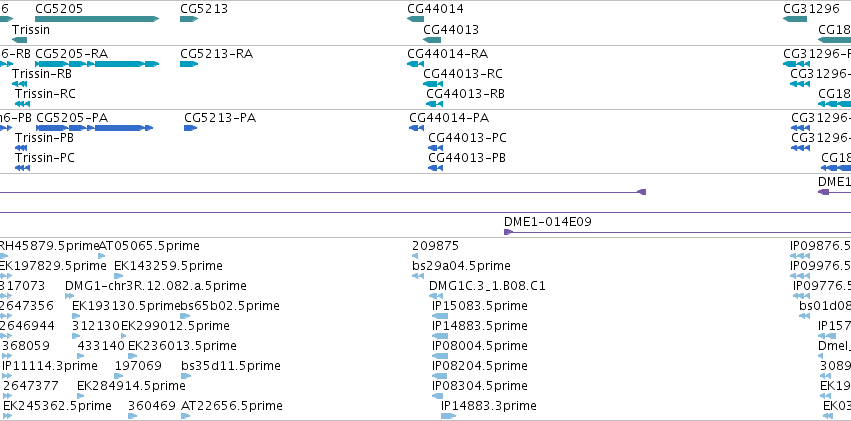
Task: Select the CG5205-RA transcript glyph
Action: coord(97,64)
